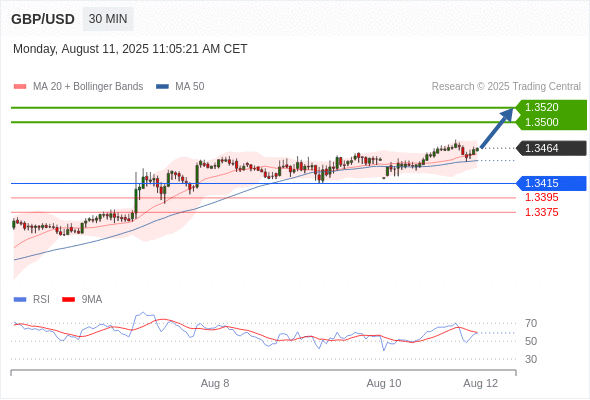Click the blue upward trend arrow
Image resolution: width=590 pixels, height=400 pixels.
click(x=497, y=128)
